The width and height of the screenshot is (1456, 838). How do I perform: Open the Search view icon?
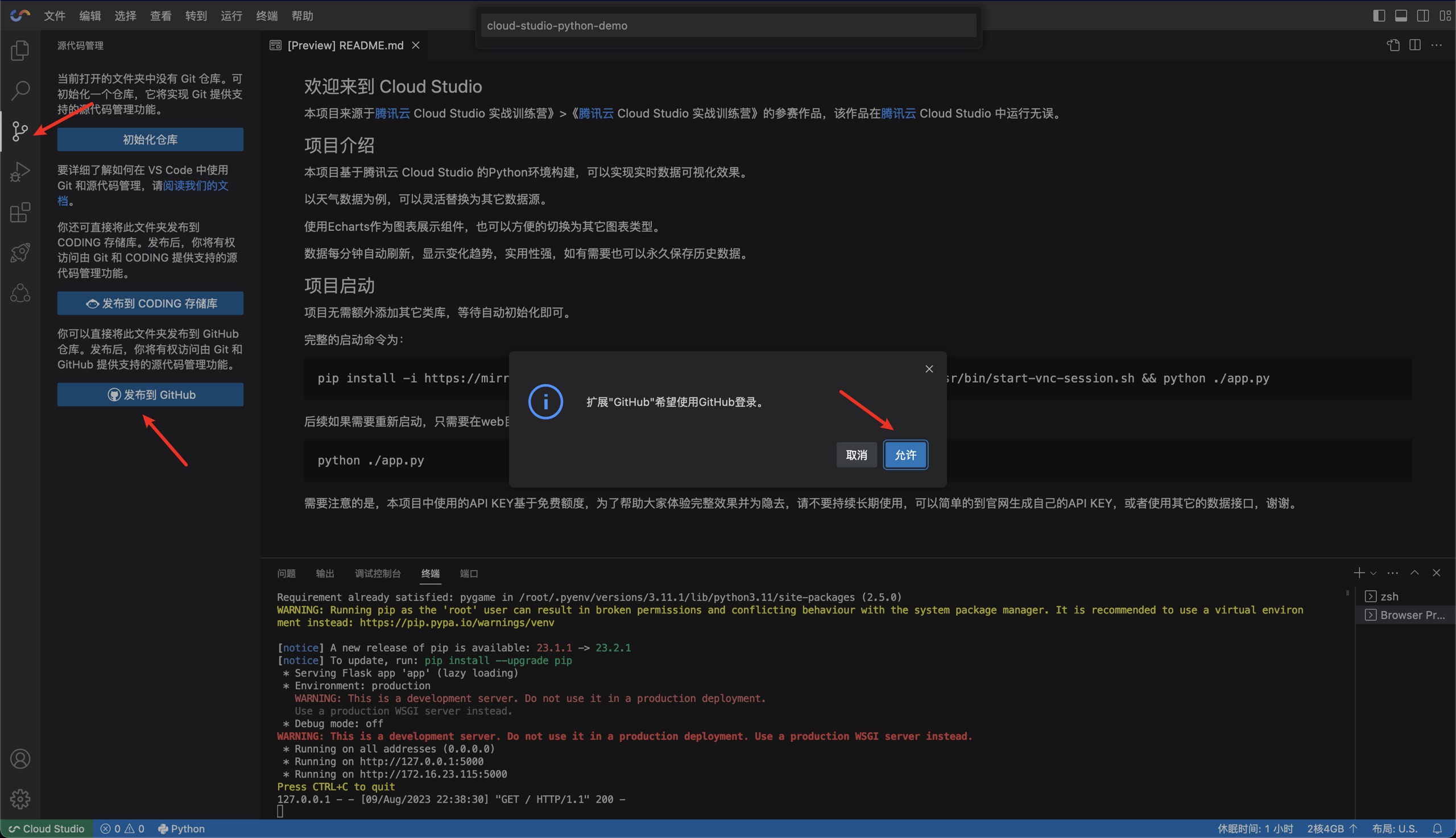click(20, 90)
